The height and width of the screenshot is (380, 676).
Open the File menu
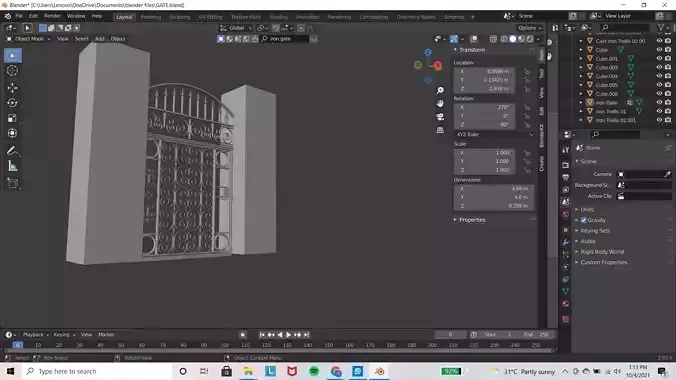19,16
